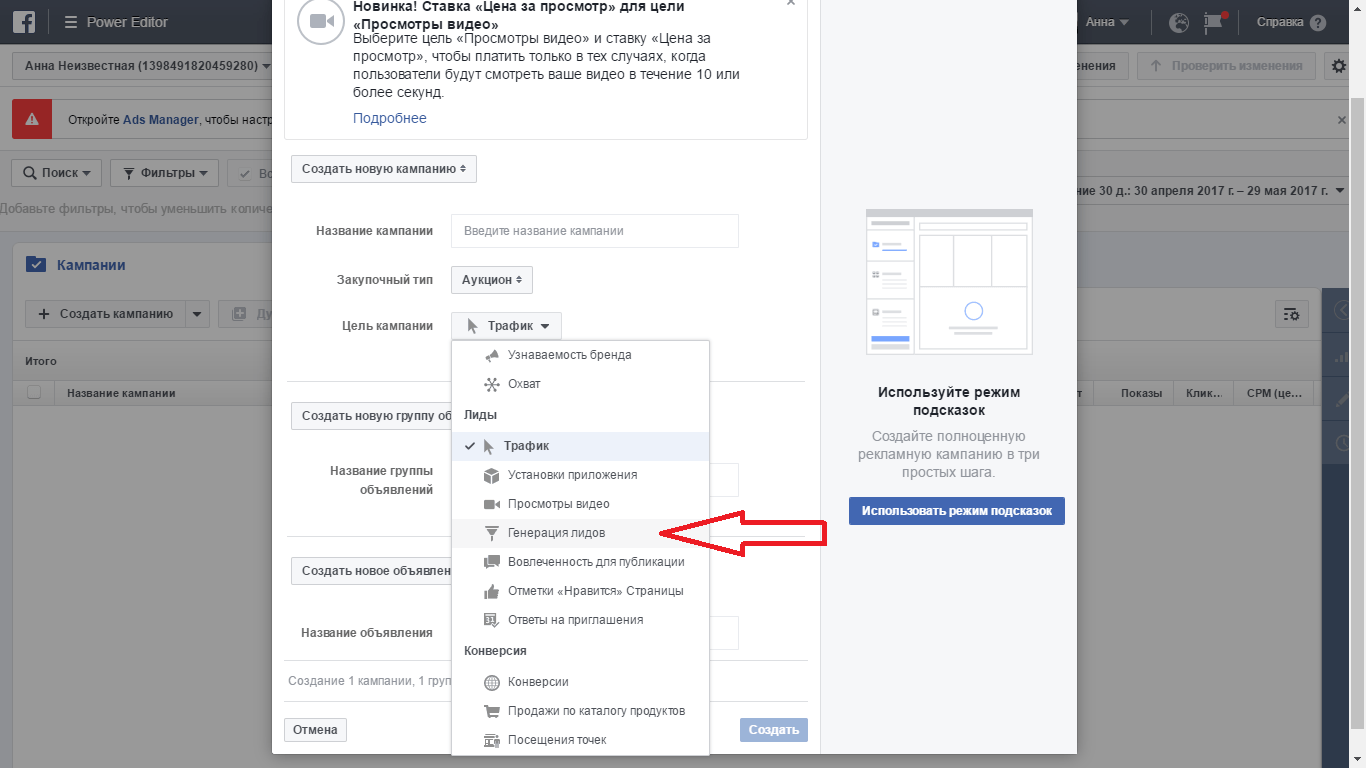1366x768 pixels.
Task: Click the 'Проверить изменения' button
Action: 1226,66
